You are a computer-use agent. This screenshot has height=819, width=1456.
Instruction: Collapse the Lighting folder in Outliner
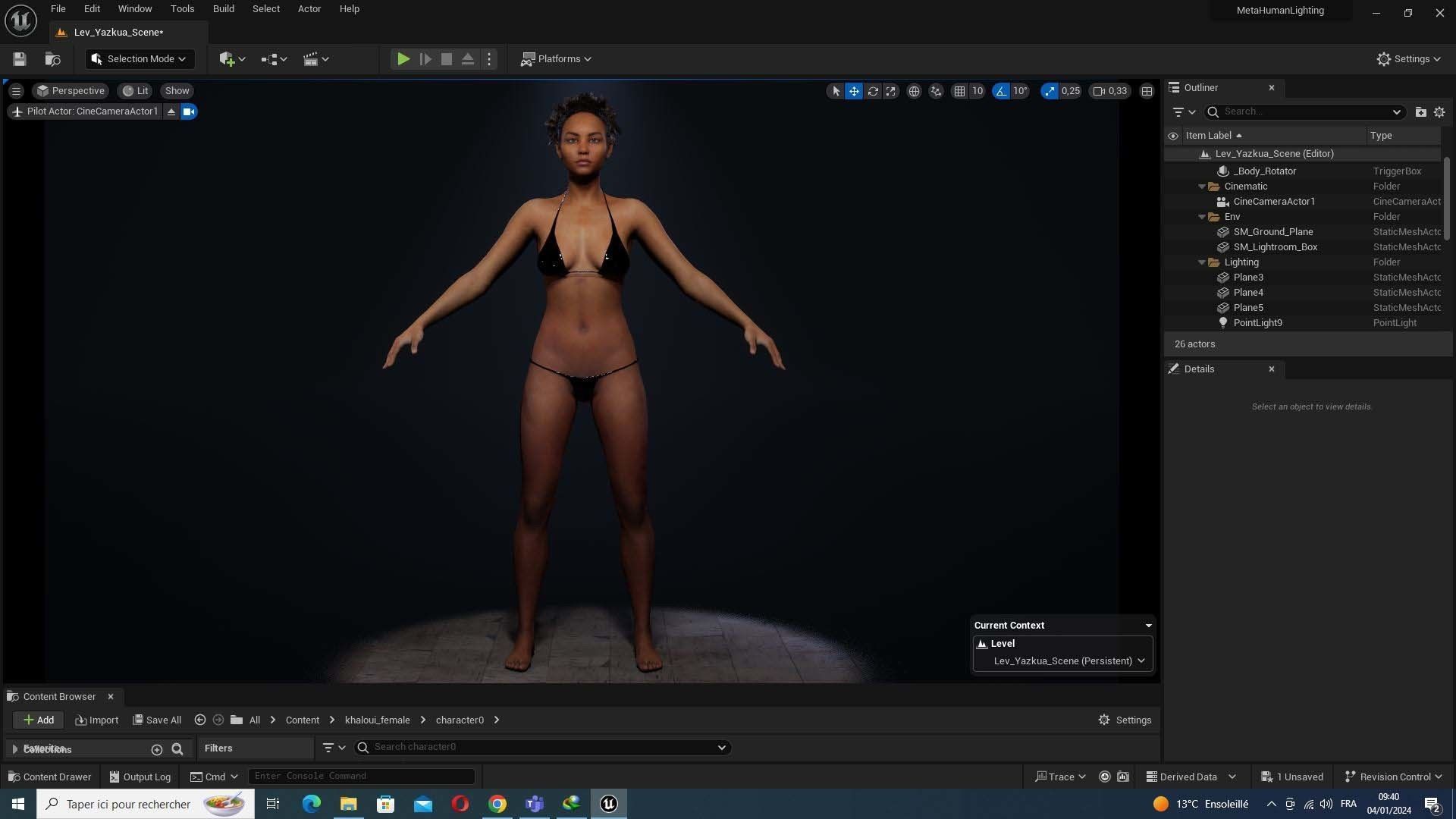(x=1202, y=262)
